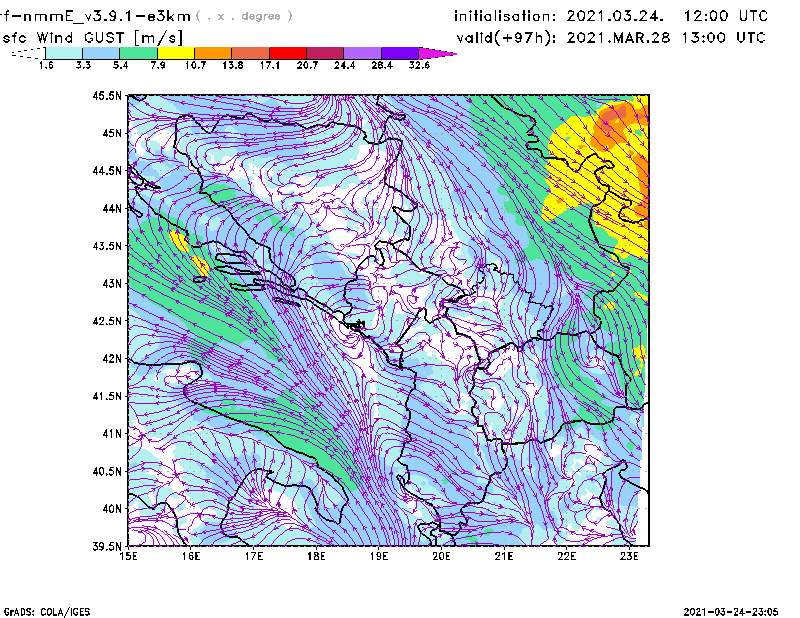Click the "44N" latitude label
Viewport: 800px width, 618px height.
pyautogui.click(x=112, y=209)
